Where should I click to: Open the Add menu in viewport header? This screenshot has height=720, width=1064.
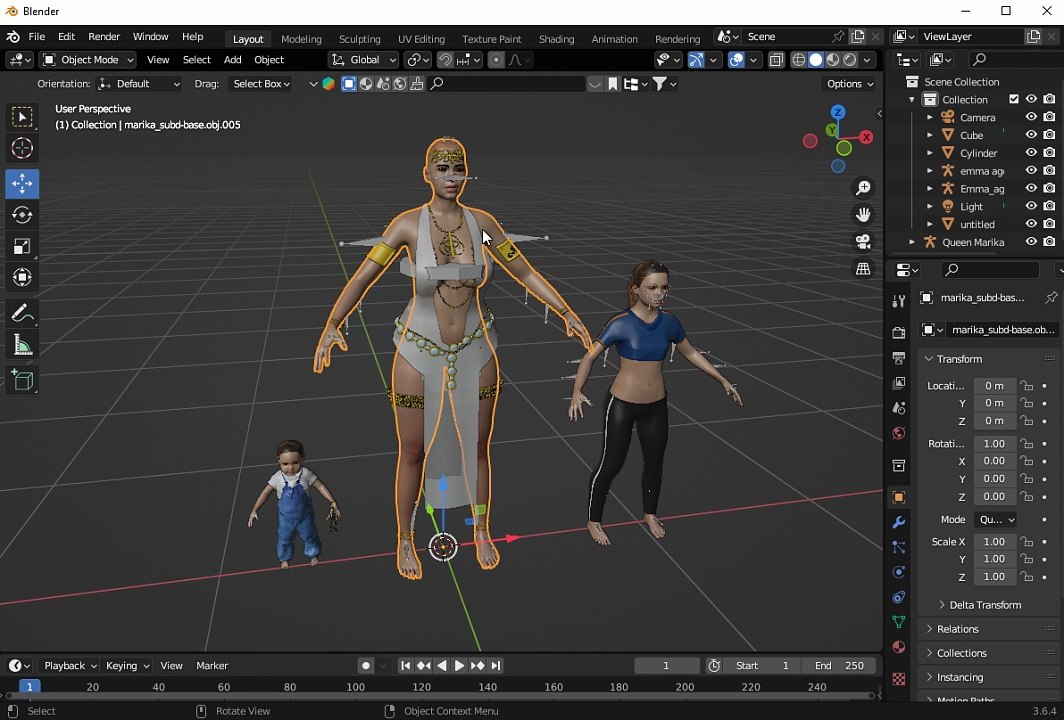pyautogui.click(x=232, y=60)
